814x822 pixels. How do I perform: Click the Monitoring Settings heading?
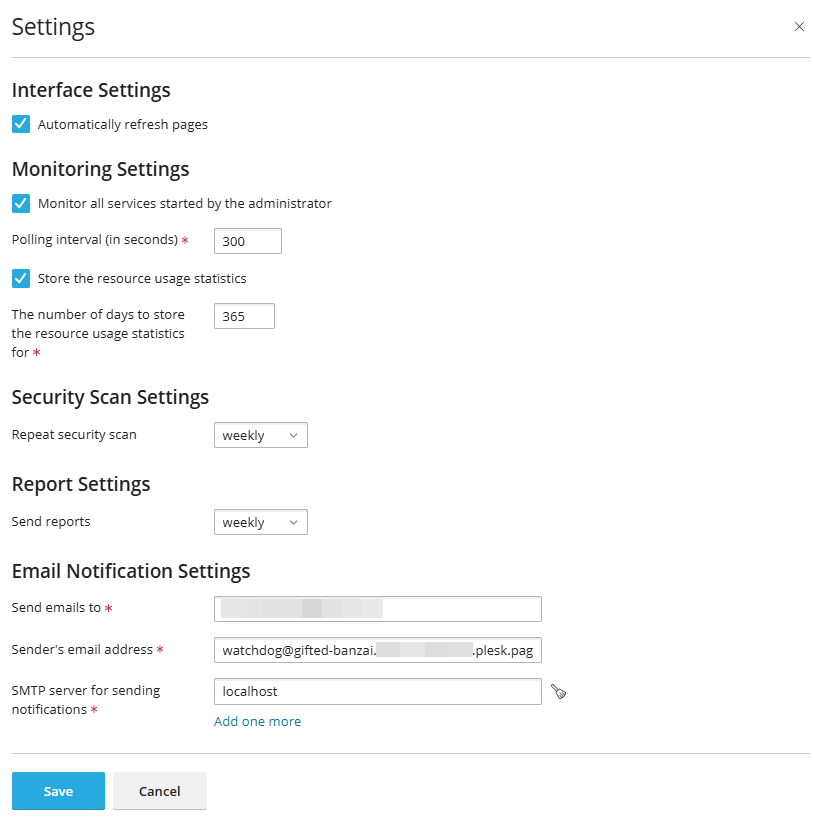[x=101, y=169]
